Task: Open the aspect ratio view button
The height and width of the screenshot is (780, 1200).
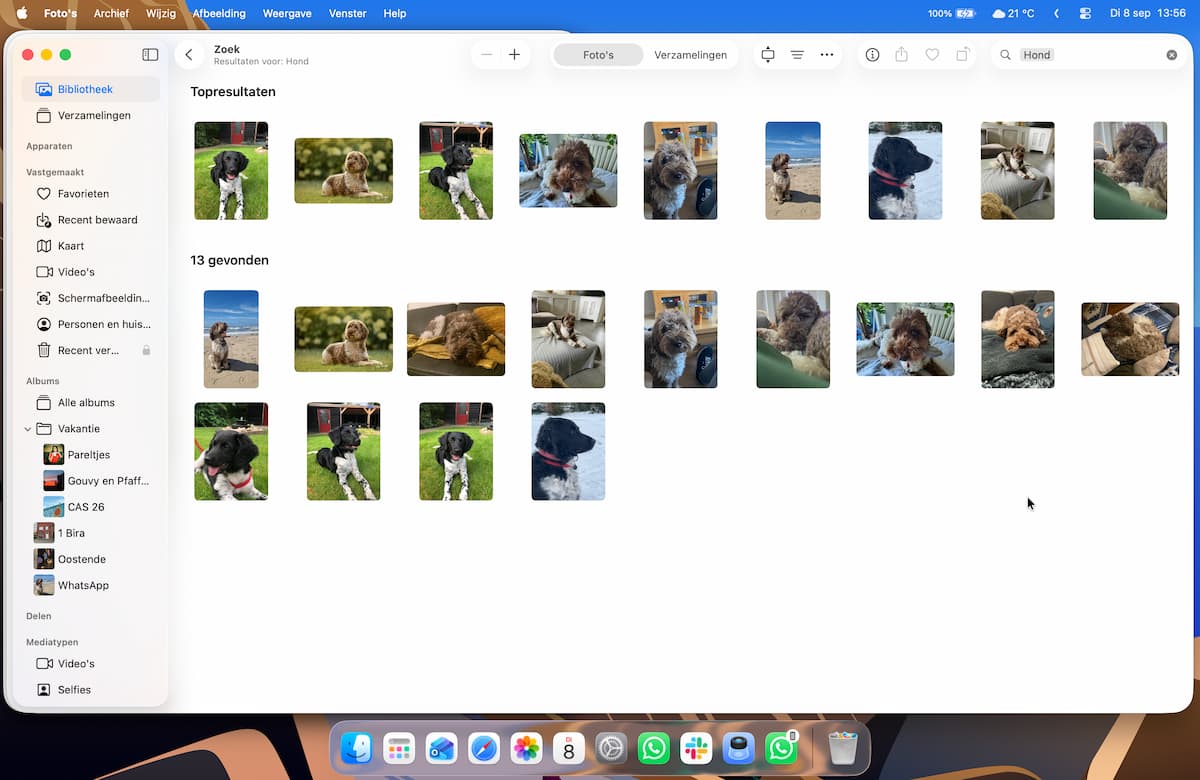Action: (x=768, y=55)
